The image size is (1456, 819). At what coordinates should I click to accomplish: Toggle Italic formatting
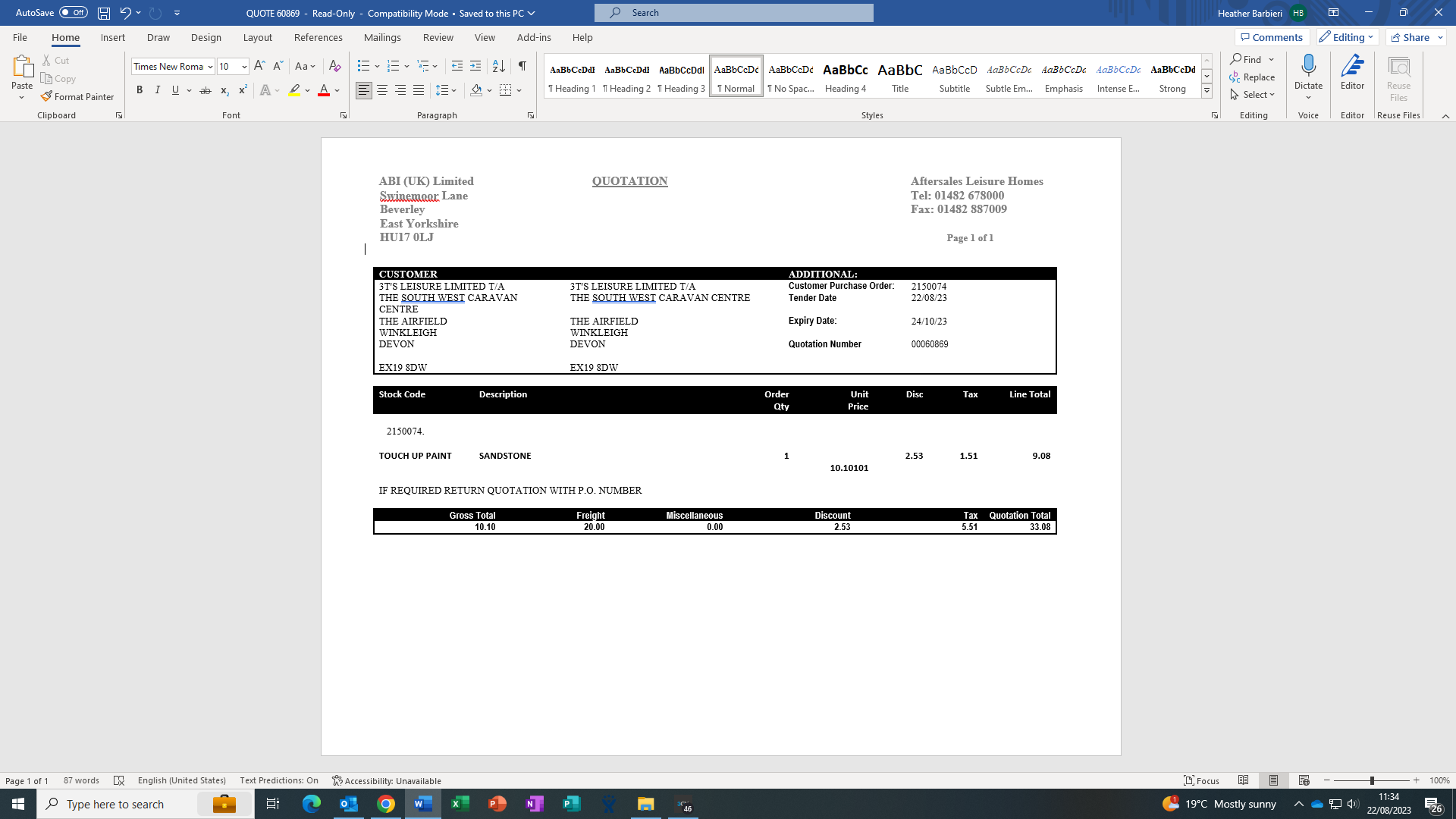(x=158, y=90)
